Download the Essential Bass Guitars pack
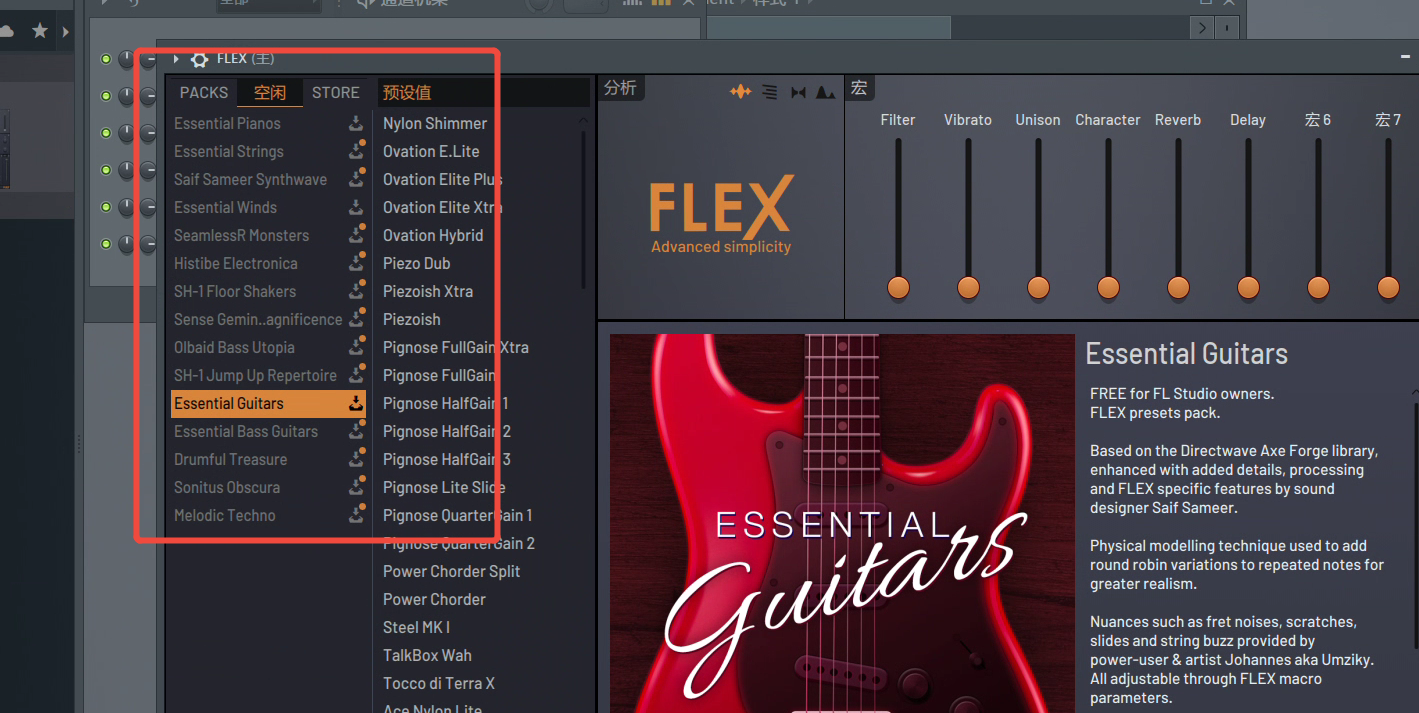This screenshot has width=1419, height=713. click(x=355, y=432)
